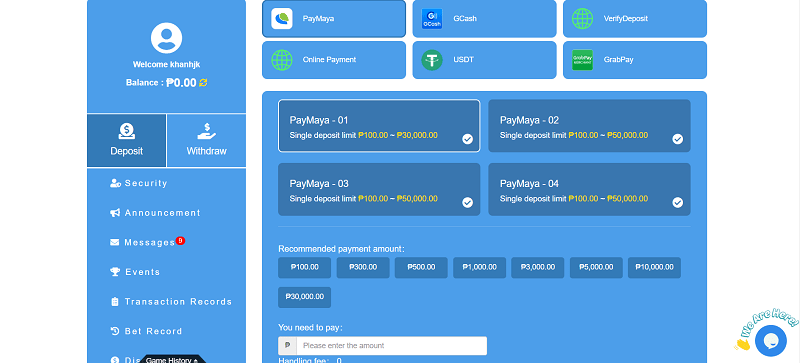Viewport: 800px width, 363px height.
Task: Choose VerifyDeposit option
Action: (635, 18)
